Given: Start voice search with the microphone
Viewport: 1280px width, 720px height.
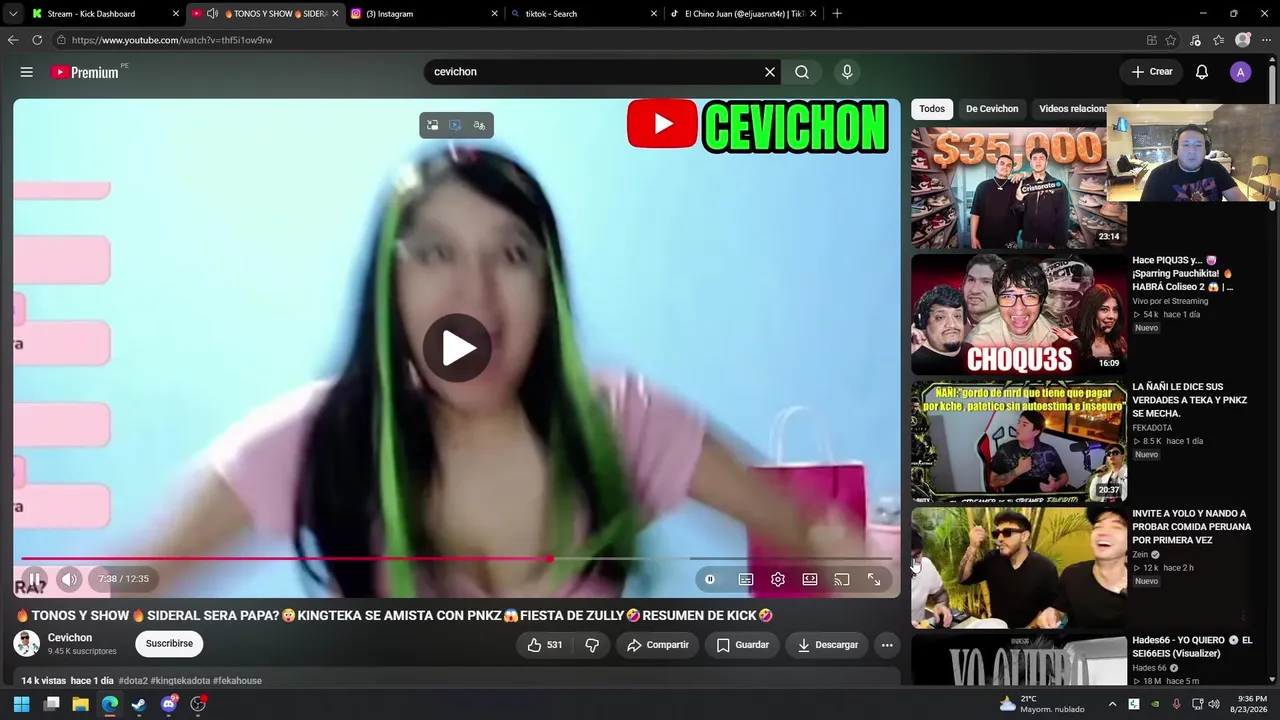Looking at the screenshot, I should coord(847,72).
